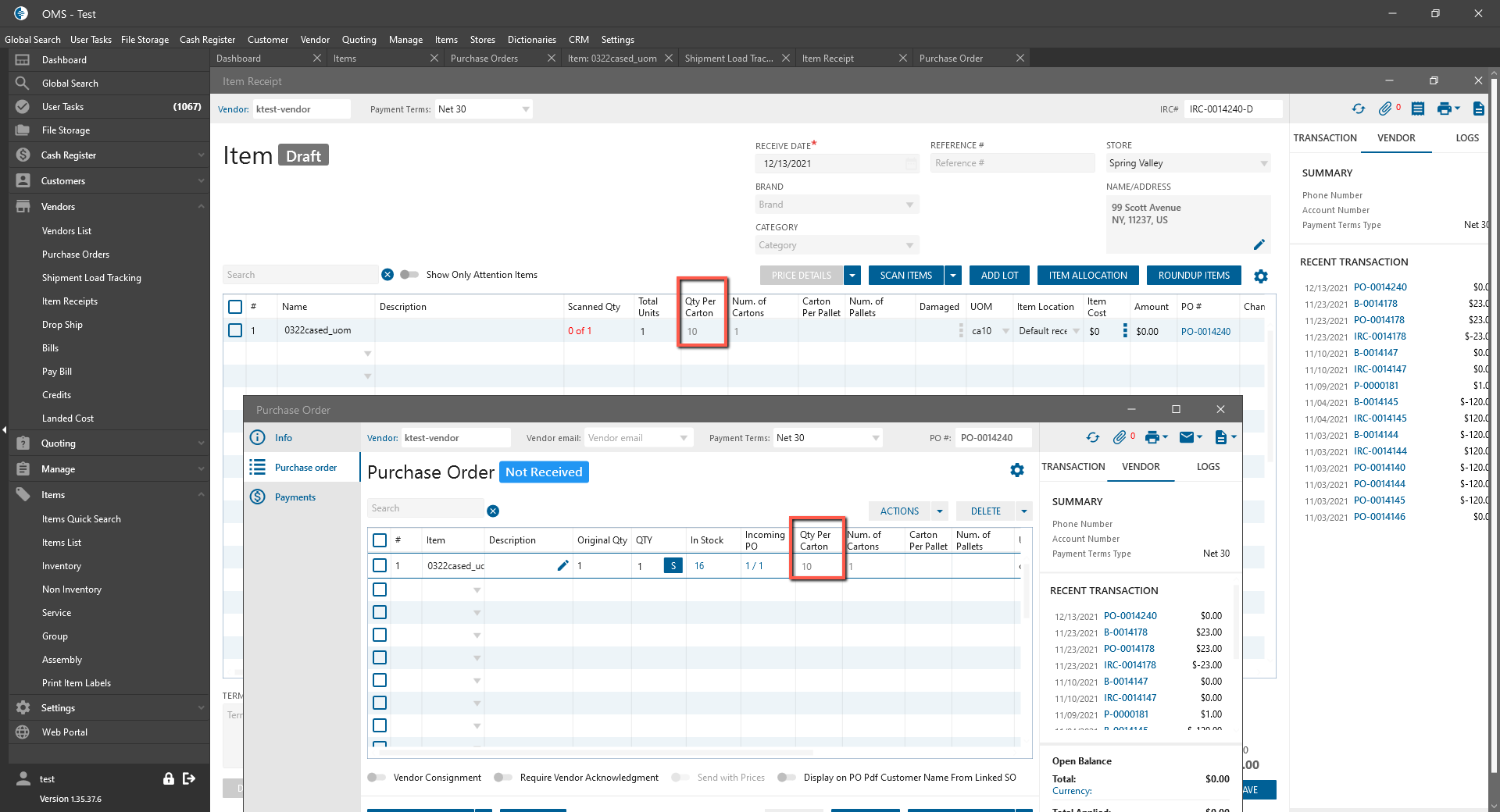This screenshot has width=1500, height=812.
Task: Open the Actions dropdown arrow in Purchase Order
Action: coord(940,511)
